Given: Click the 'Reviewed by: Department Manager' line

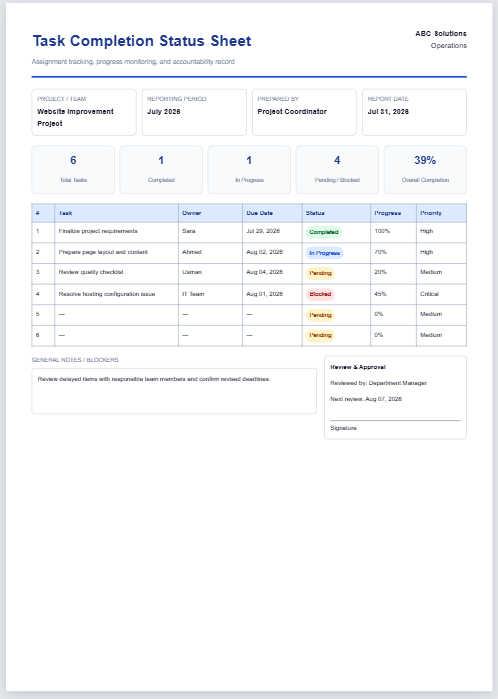Looking at the screenshot, I should (378, 383).
